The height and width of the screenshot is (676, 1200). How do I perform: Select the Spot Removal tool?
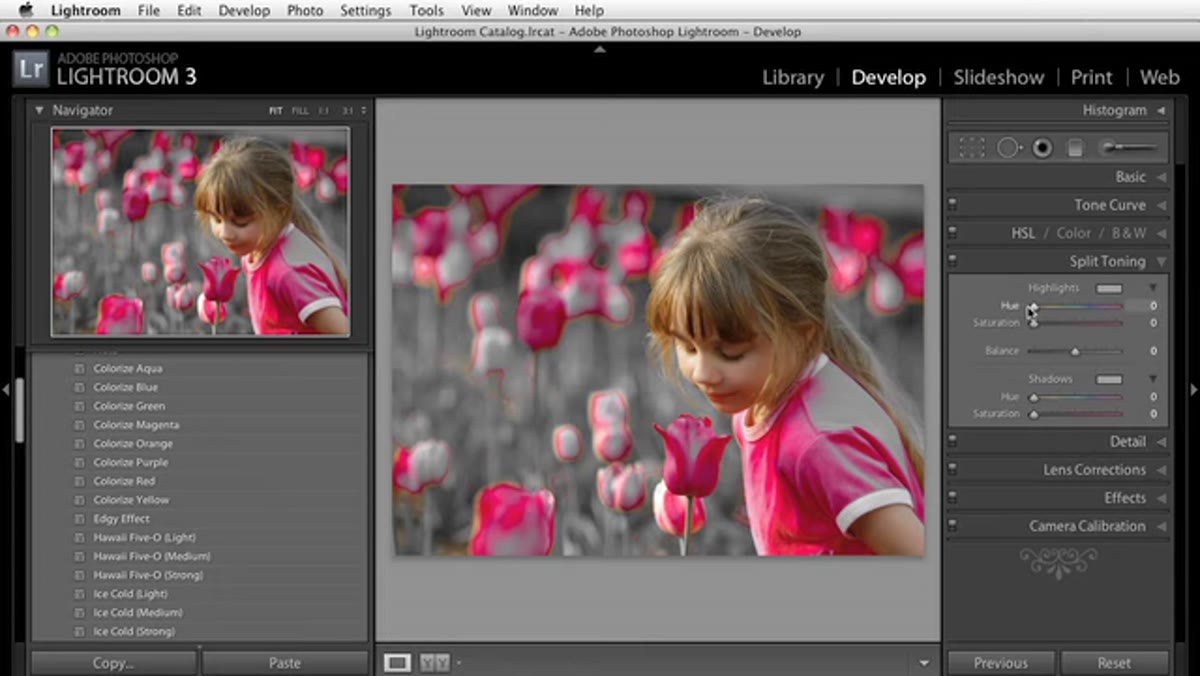pyautogui.click(x=1008, y=148)
